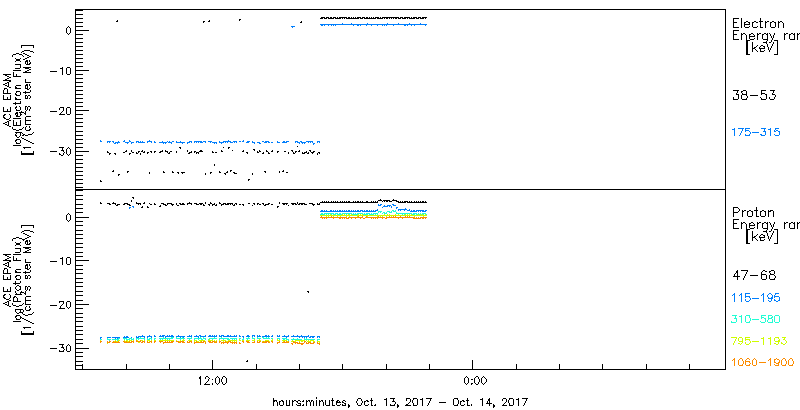This screenshot has height=410, width=800.
Task: Click the 12:00 time axis label
Action: tap(212, 380)
